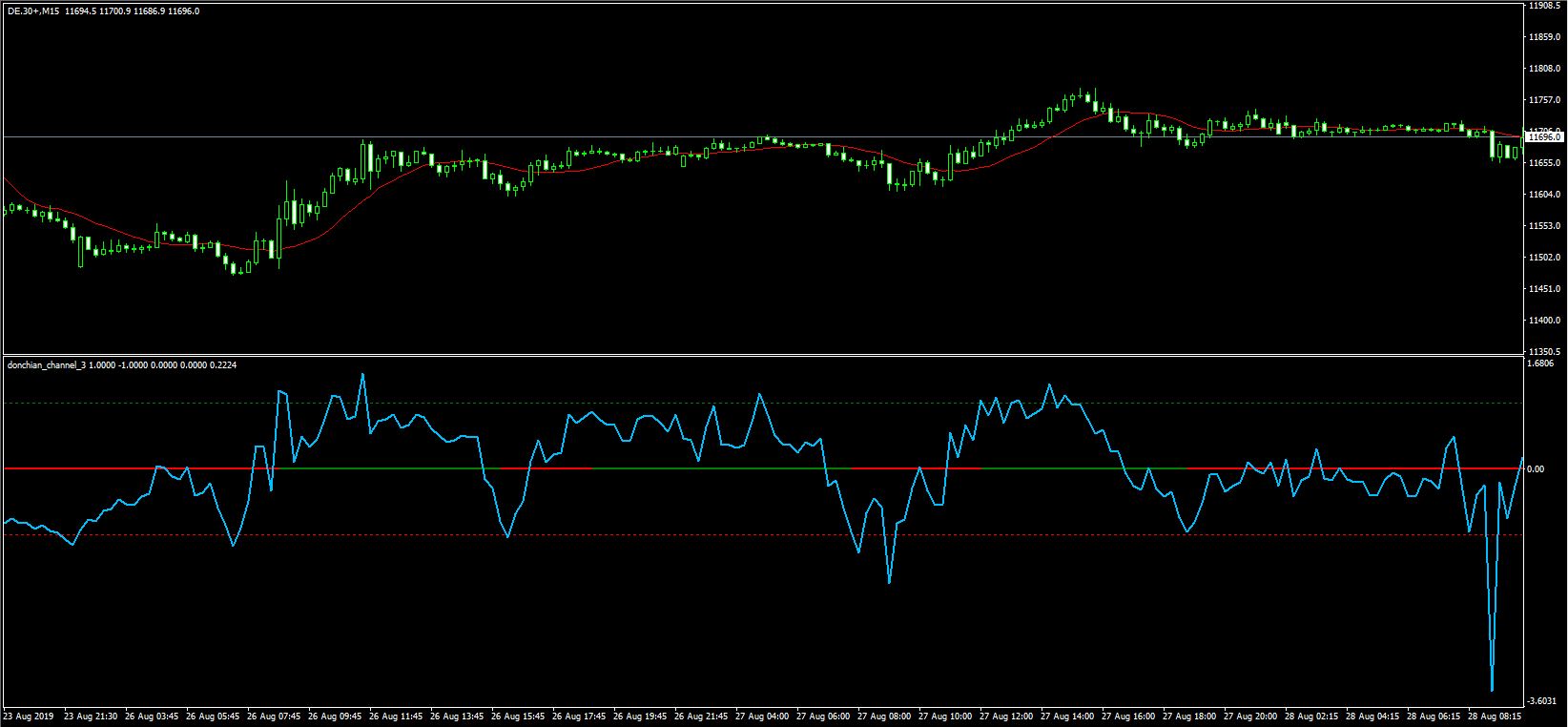Screen dimensions: 1568x727
Task: Select the 28 Aug 06:15 time label
Action: pos(1434,715)
